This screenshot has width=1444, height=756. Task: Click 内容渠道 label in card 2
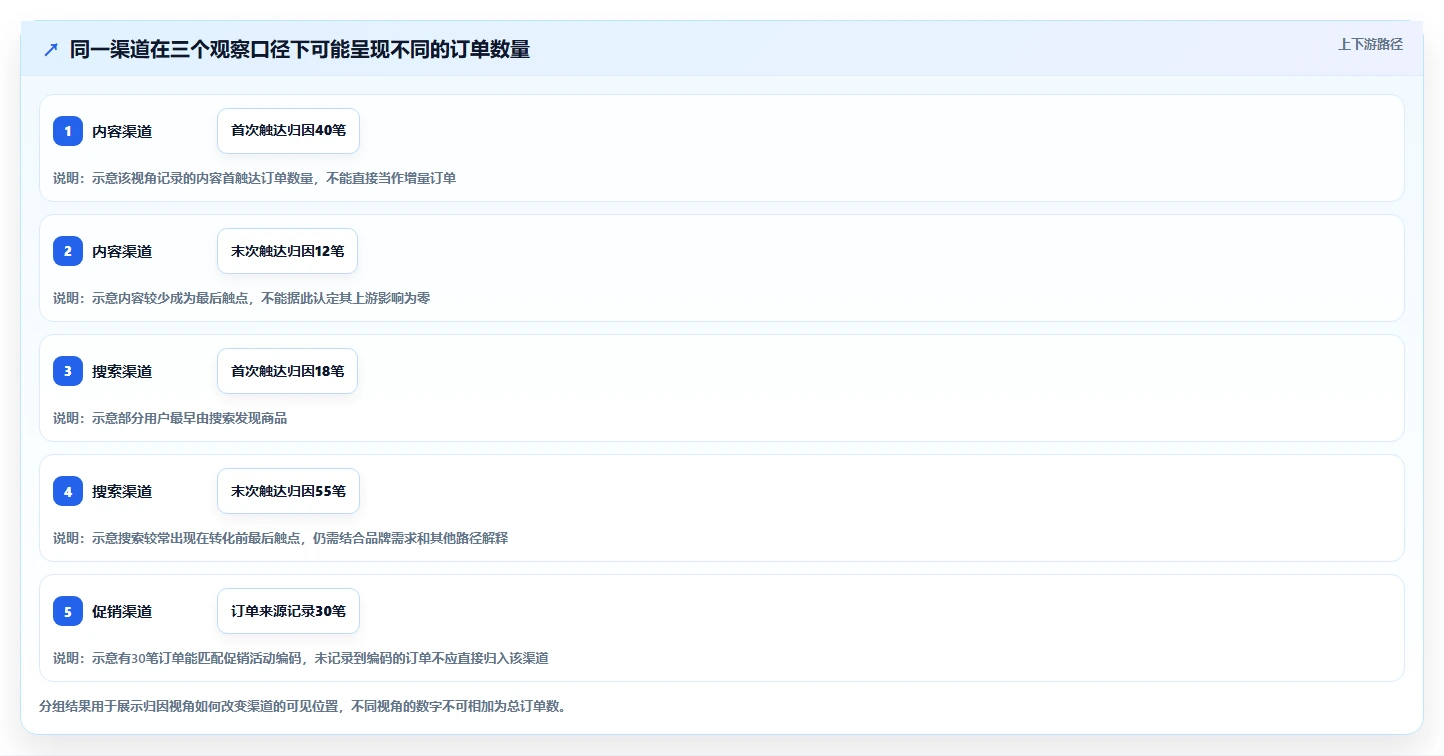point(122,251)
